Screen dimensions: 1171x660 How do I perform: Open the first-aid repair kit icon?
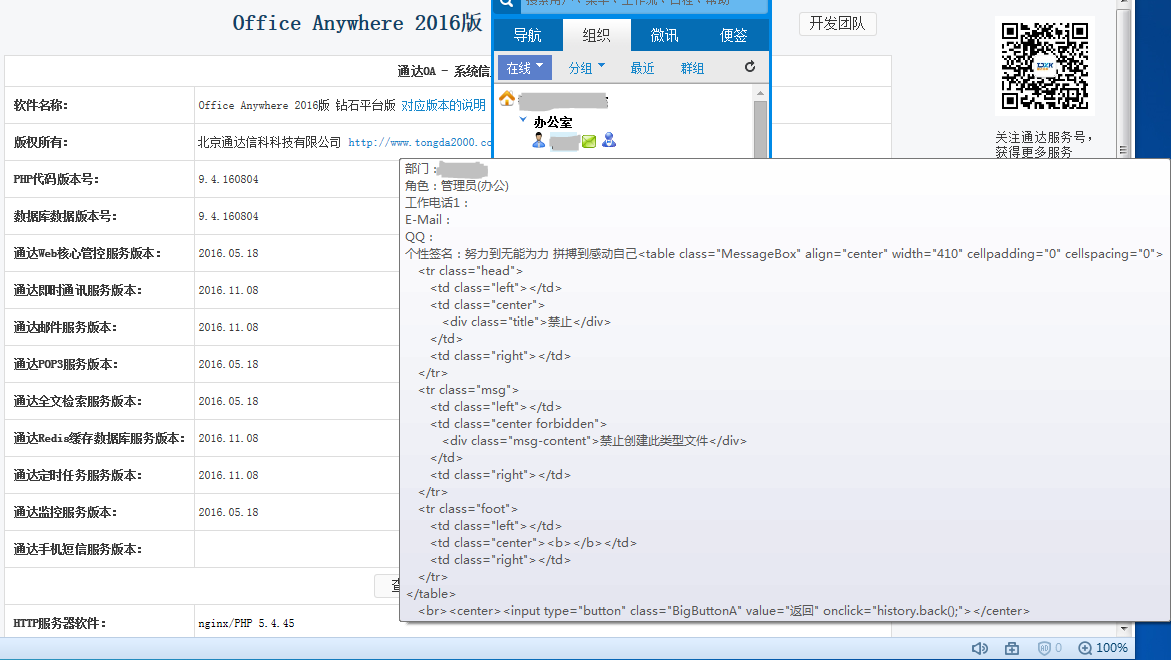pyautogui.click(x=1012, y=648)
